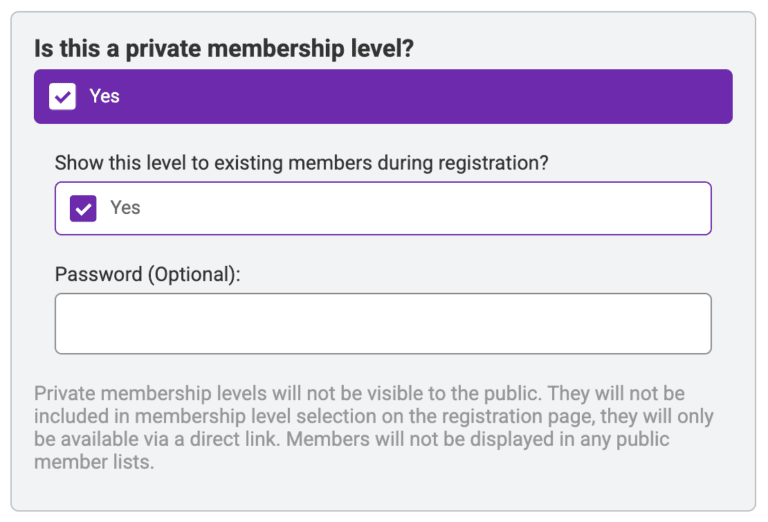Click the Yes label in purple bar
The width and height of the screenshot is (768, 522).
click(x=104, y=96)
